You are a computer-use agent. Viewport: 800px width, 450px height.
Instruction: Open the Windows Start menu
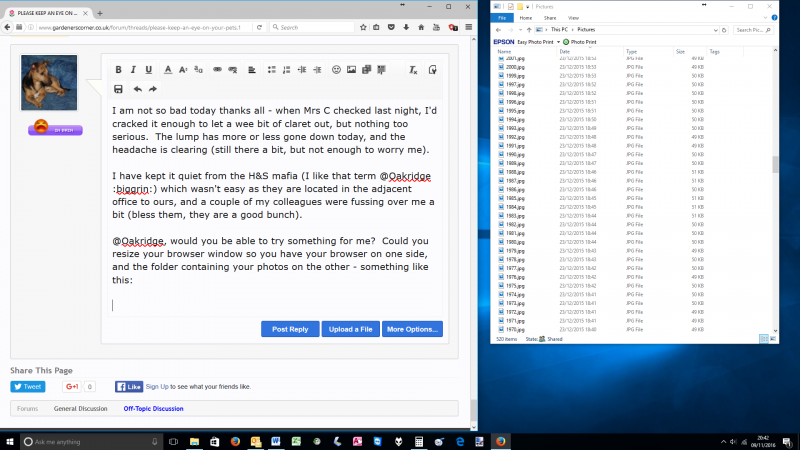pos(10,441)
